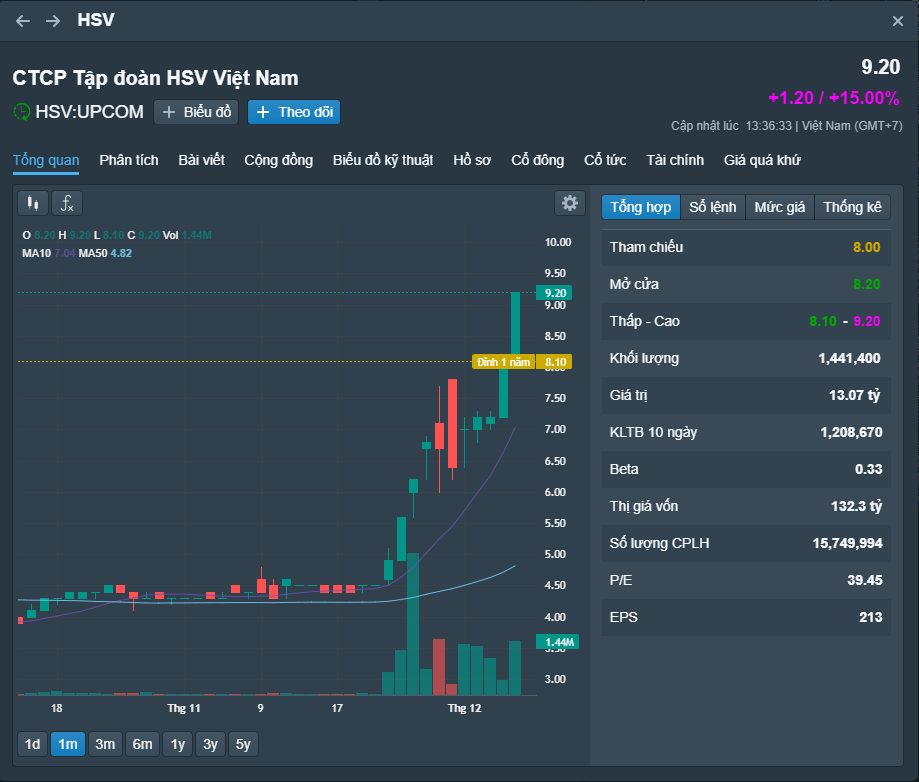Select the Thống kê panel tab

pyautogui.click(x=852, y=207)
